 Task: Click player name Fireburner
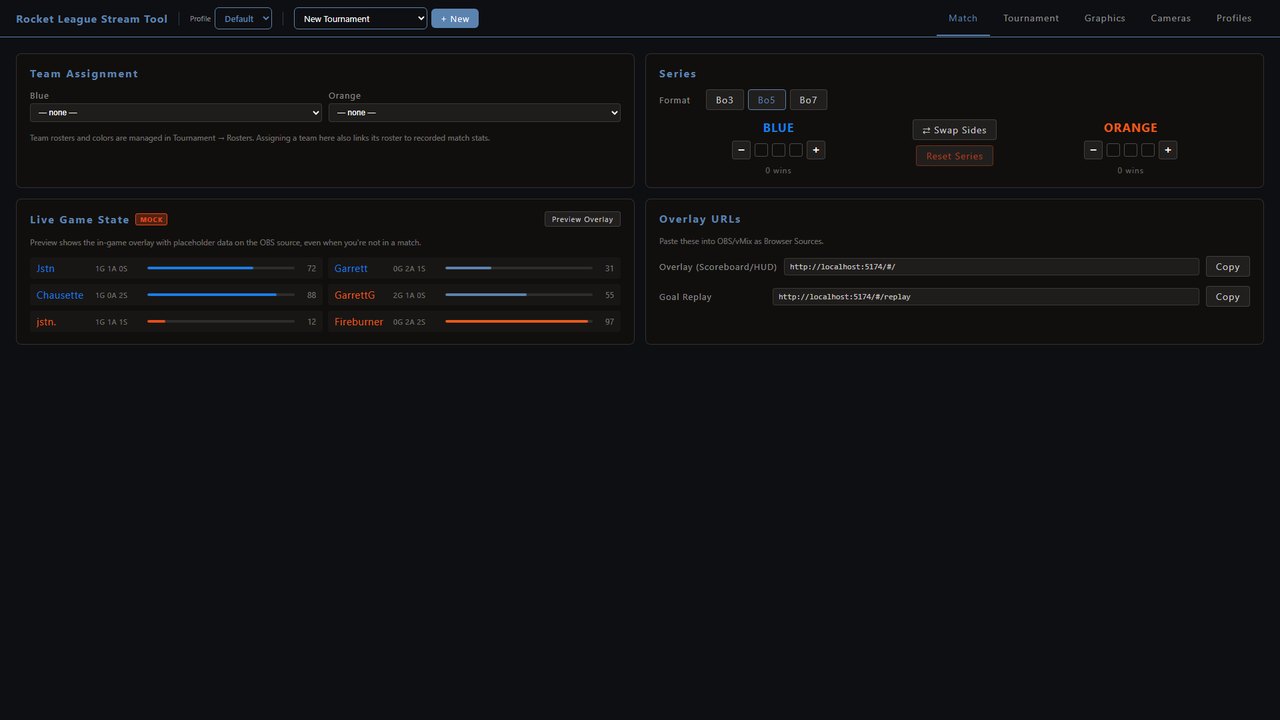359,322
